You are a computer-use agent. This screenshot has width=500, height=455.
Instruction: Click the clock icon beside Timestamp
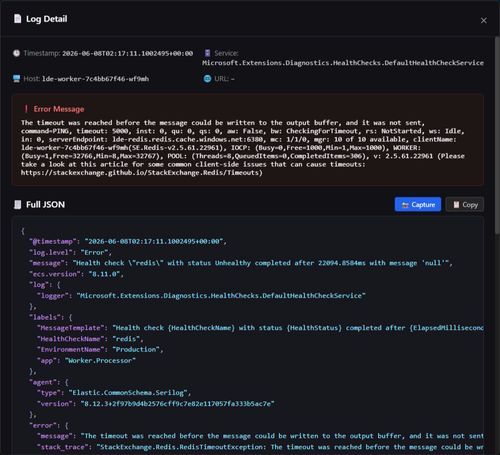tap(16, 53)
